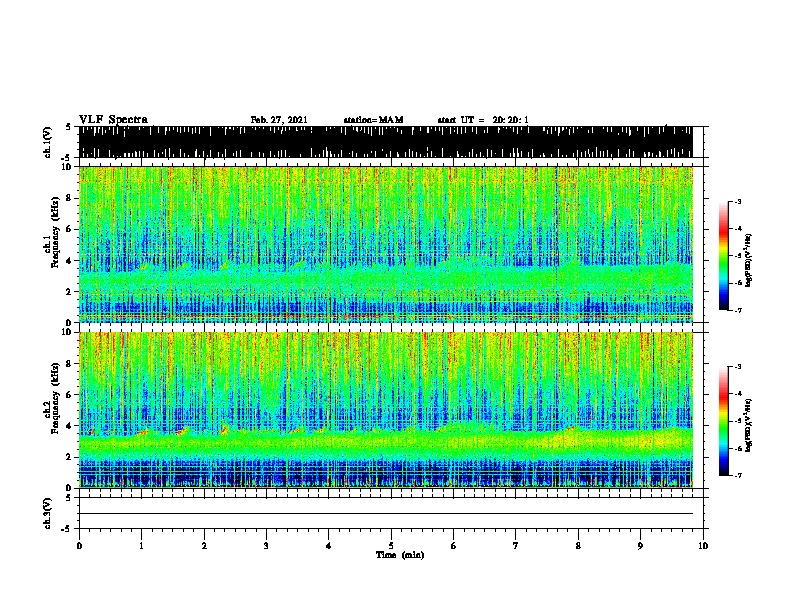
Task: Select the date text "Feb. 27, 2021"
Action: pos(279,120)
